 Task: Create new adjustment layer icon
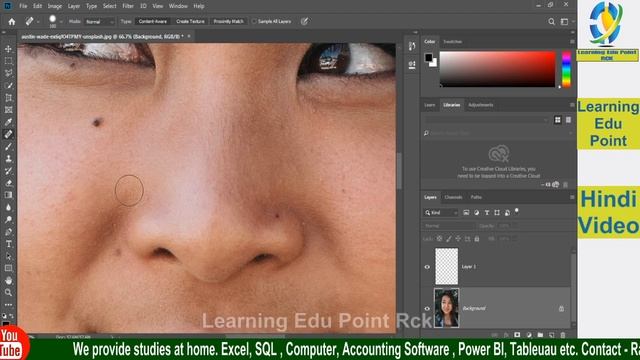pyautogui.click(x=529, y=335)
